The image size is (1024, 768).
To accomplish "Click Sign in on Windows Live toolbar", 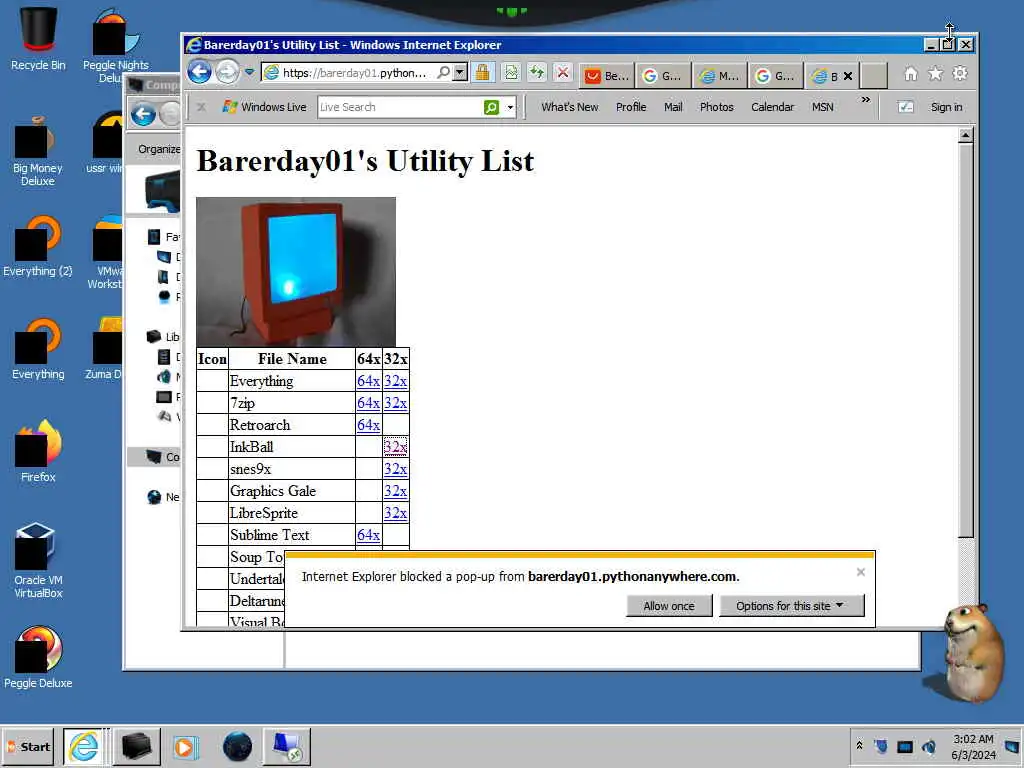I will 946,107.
